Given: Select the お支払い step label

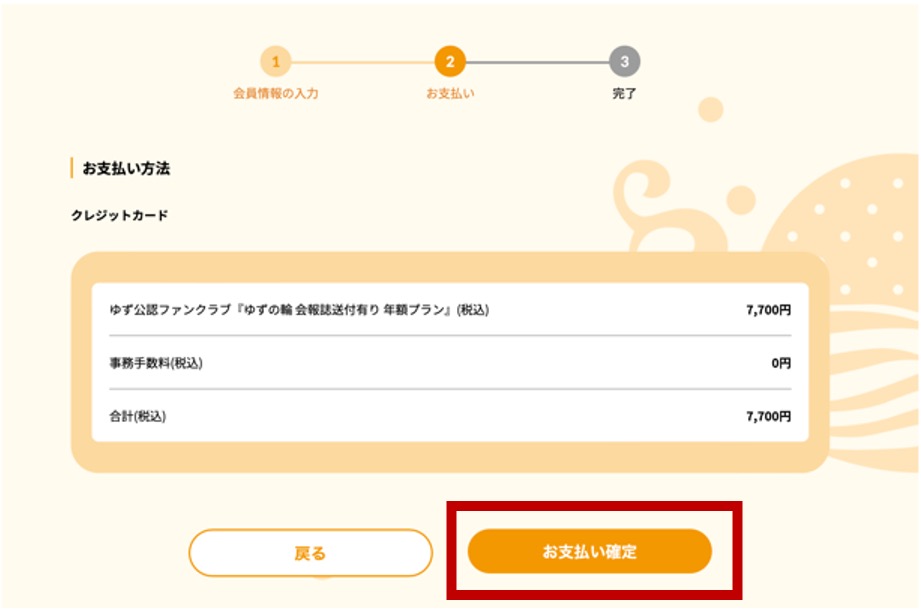Looking at the screenshot, I should [x=450, y=94].
